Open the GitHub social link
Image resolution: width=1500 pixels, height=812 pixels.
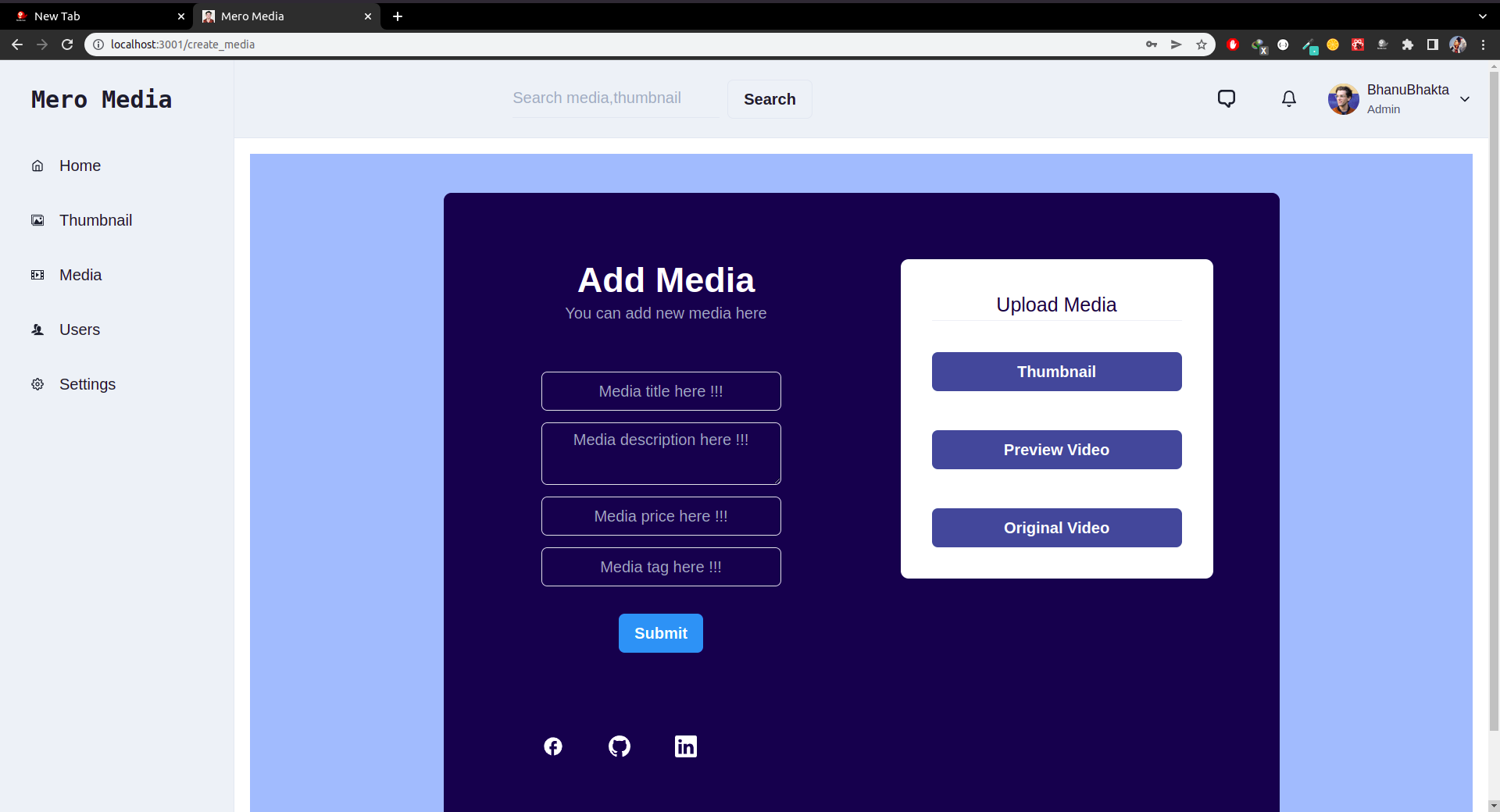[620, 746]
